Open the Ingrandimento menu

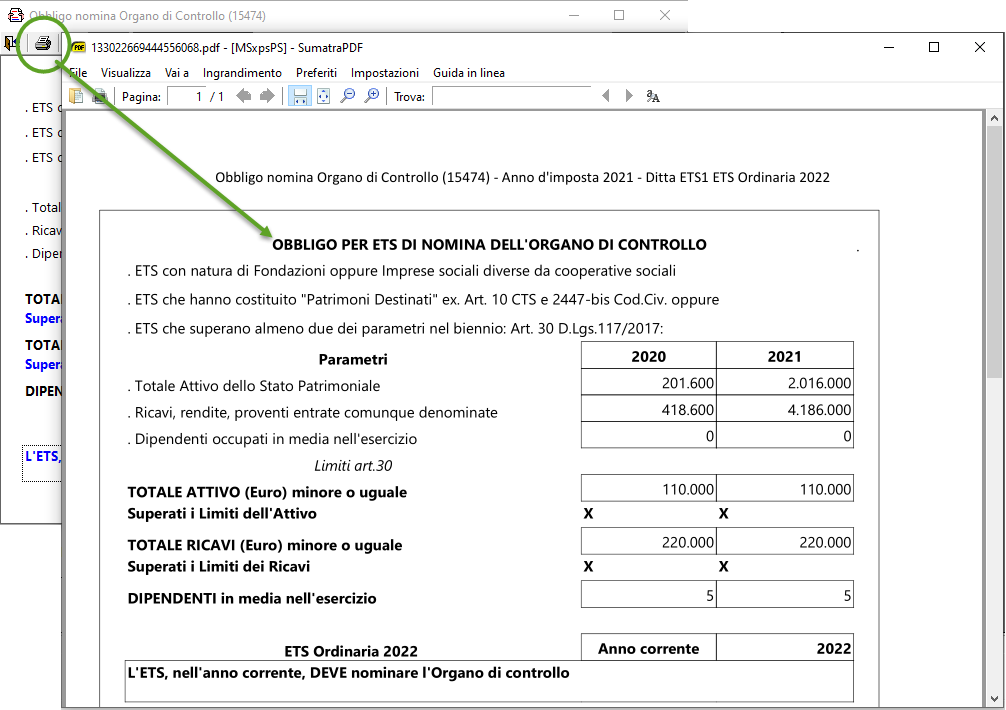(x=242, y=73)
